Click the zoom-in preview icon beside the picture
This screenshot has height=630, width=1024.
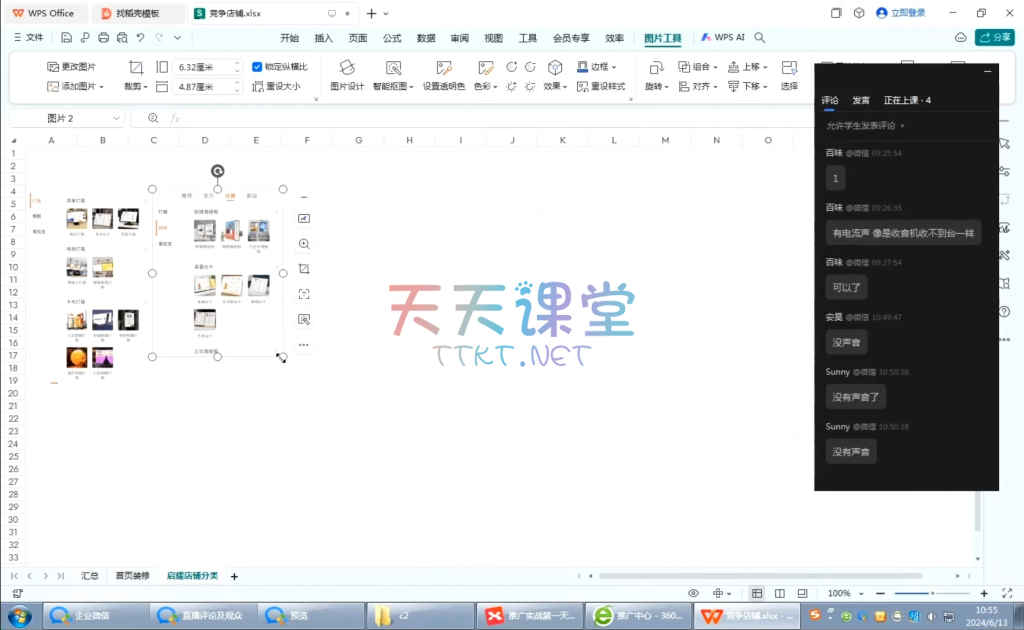pyautogui.click(x=304, y=244)
